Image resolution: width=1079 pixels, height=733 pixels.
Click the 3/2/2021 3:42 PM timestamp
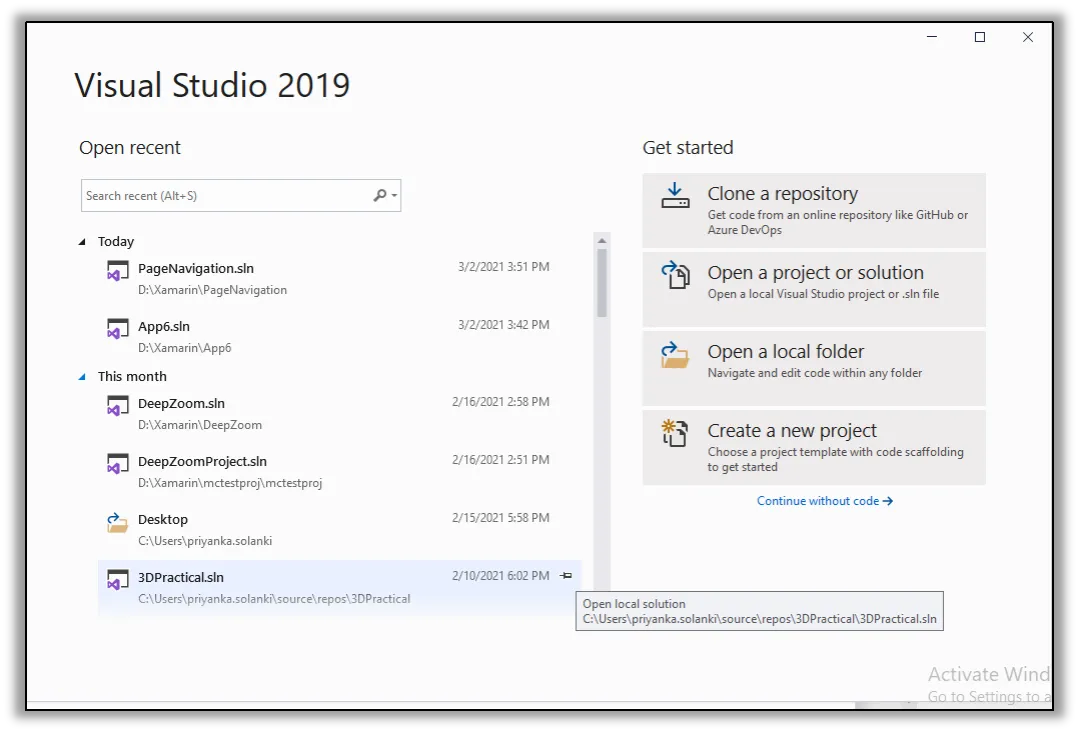(504, 324)
